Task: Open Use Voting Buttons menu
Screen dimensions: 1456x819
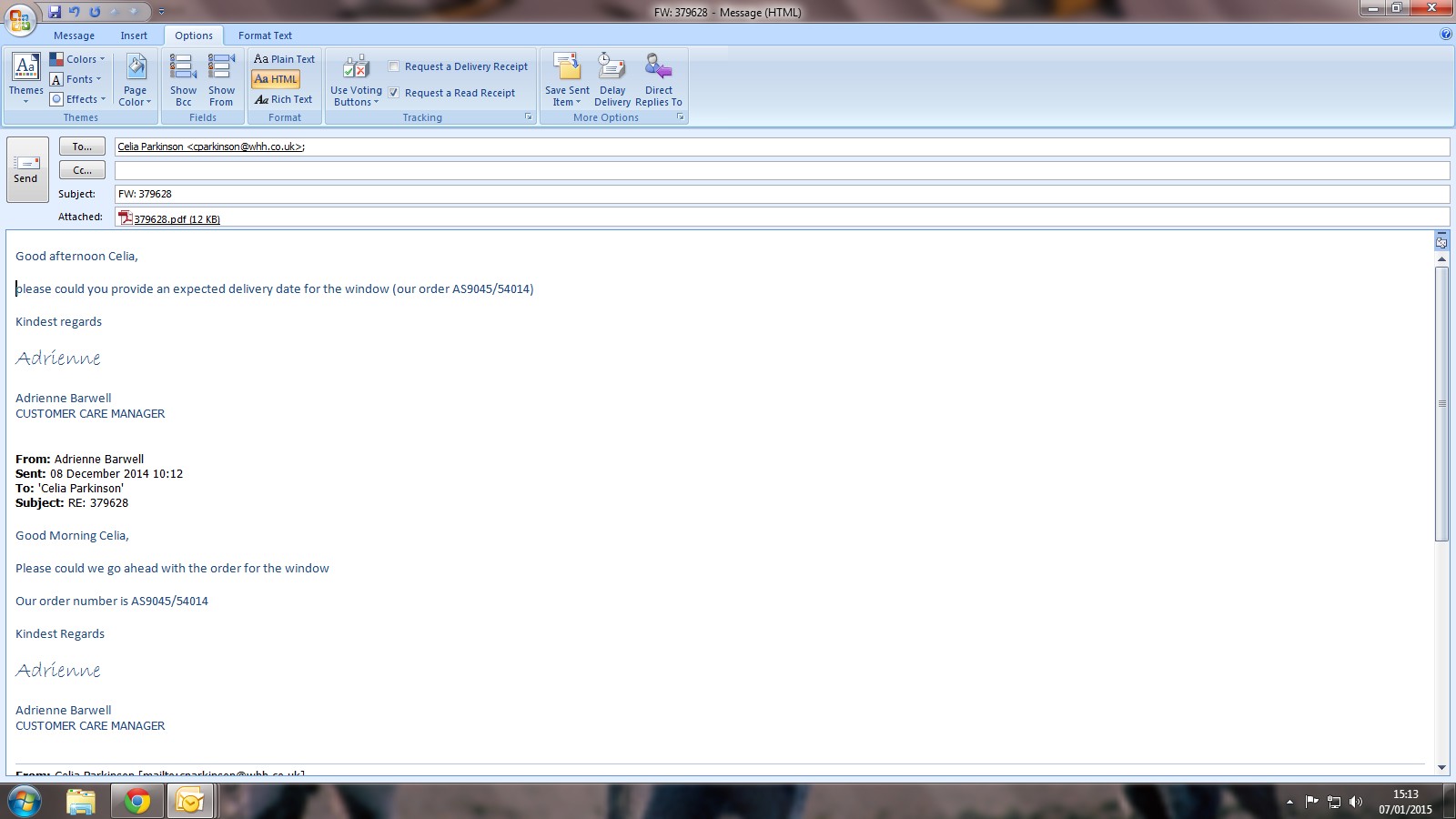Action: (x=356, y=79)
